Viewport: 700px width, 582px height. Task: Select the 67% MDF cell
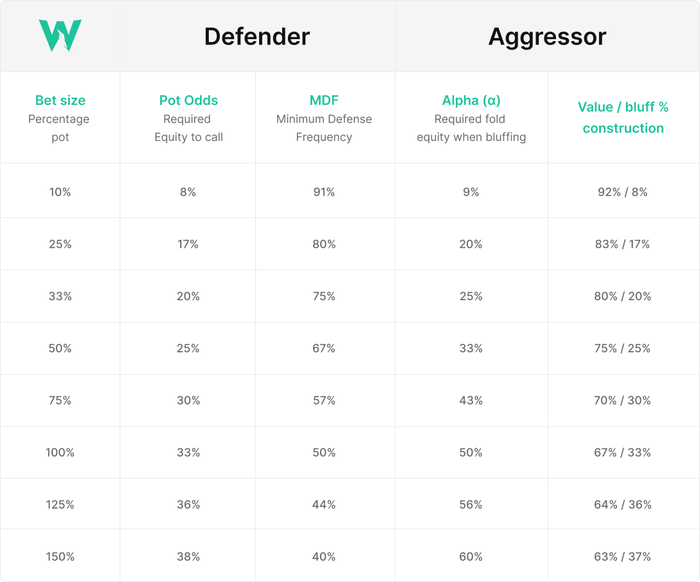(x=325, y=348)
